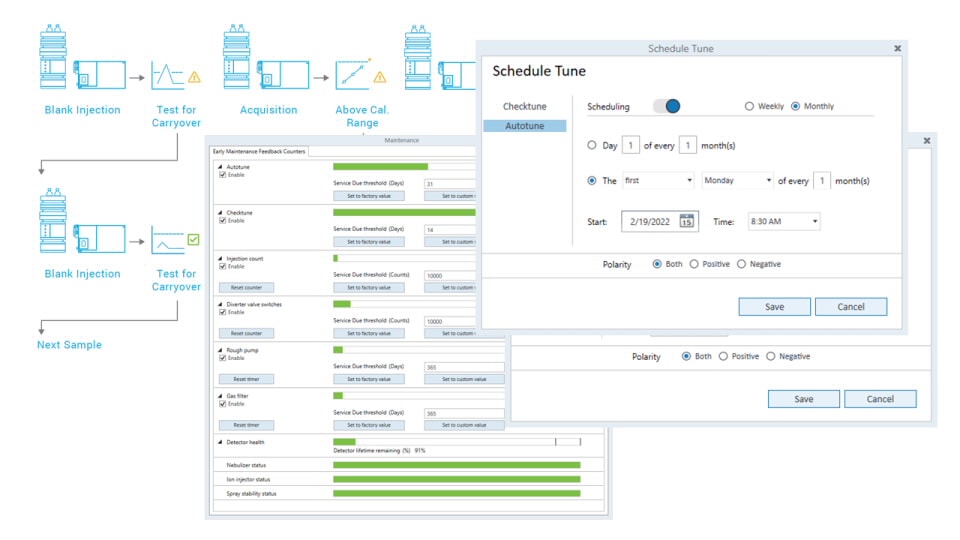Open the Start date calendar picker icon
Image resolution: width=960 pixels, height=540 pixels.
pos(687,221)
